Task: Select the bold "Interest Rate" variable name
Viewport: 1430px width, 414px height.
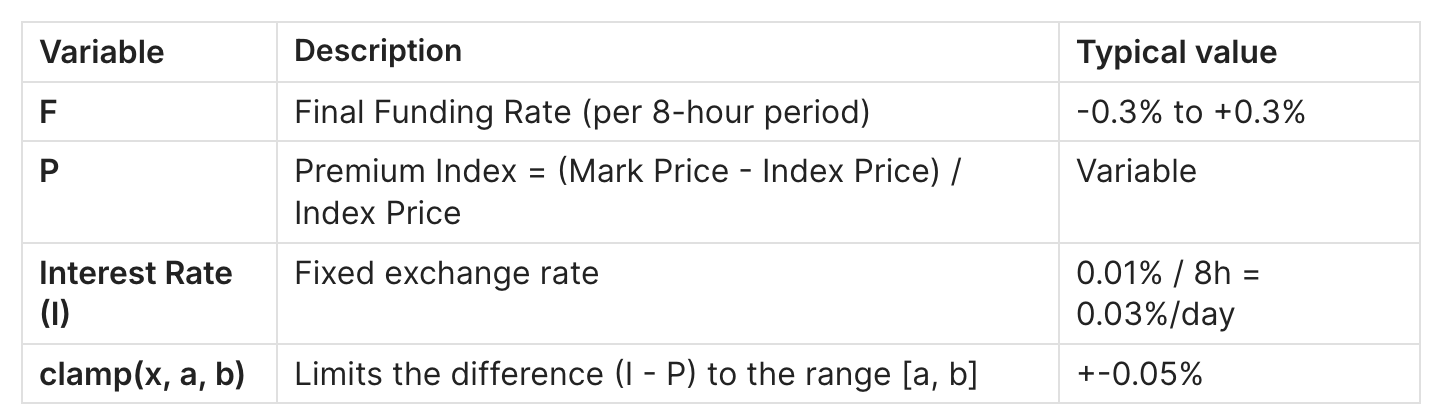Action: tap(135, 273)
